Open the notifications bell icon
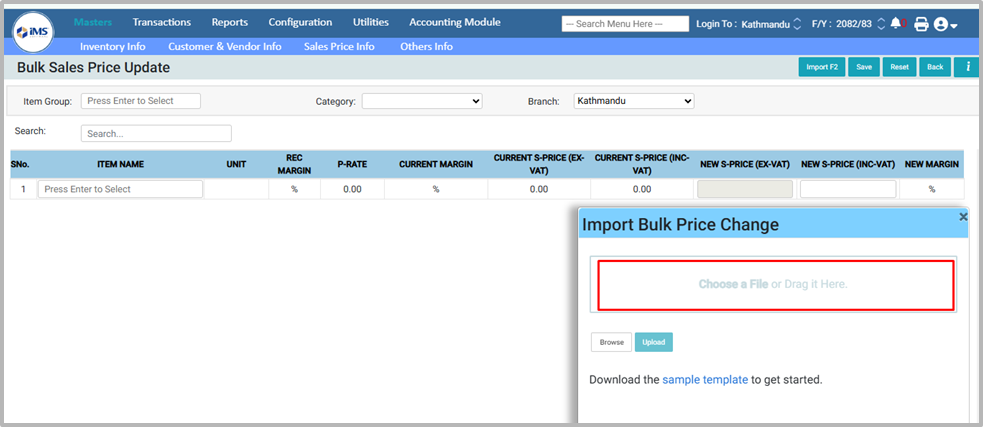The width and height of the screenshot is (983, 427). click(x=896, y=23)
